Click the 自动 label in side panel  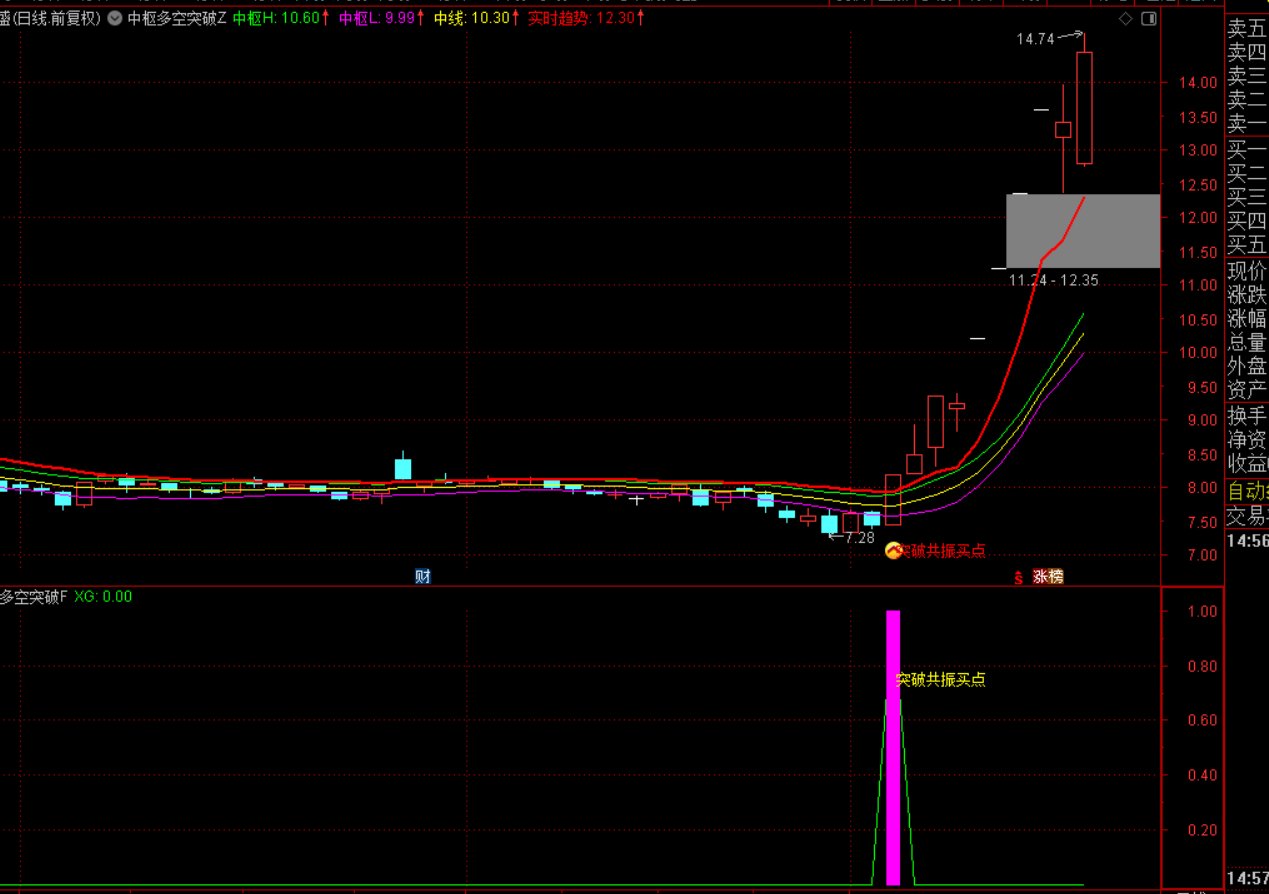(1246, 491)
